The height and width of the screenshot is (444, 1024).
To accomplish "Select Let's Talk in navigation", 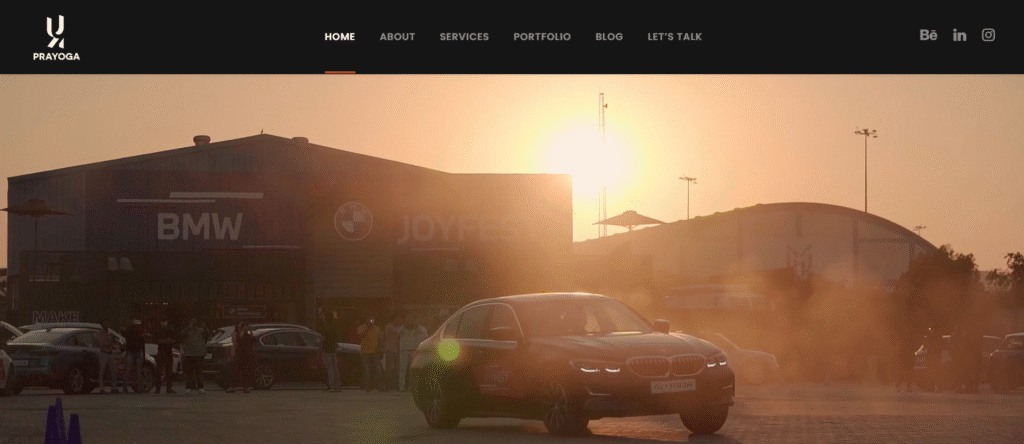I will click(x=675, y=37).
